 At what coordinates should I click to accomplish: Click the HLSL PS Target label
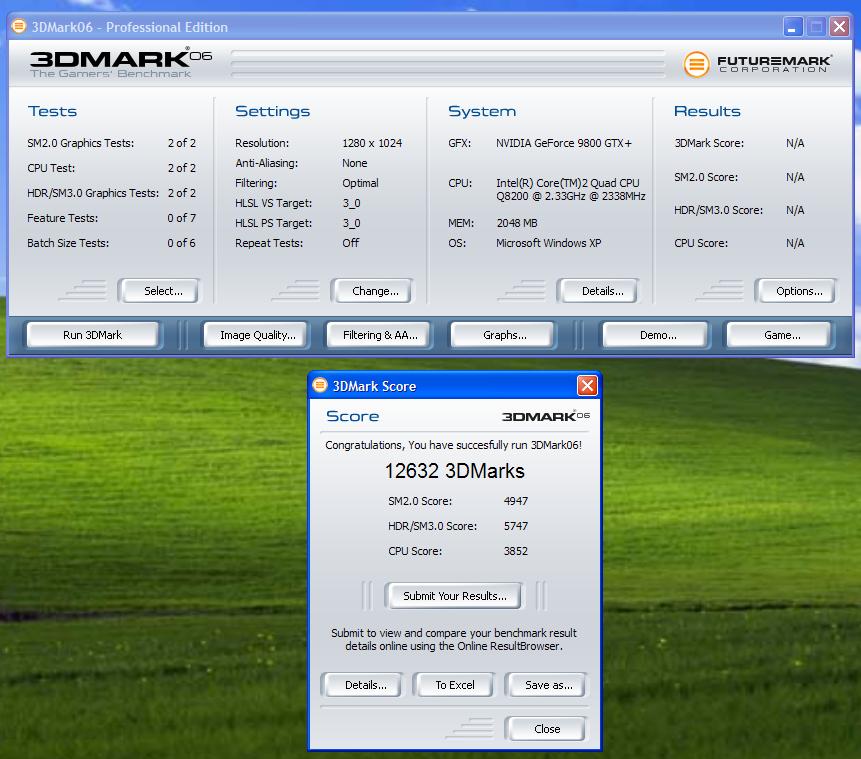click(x=273, y=223)
